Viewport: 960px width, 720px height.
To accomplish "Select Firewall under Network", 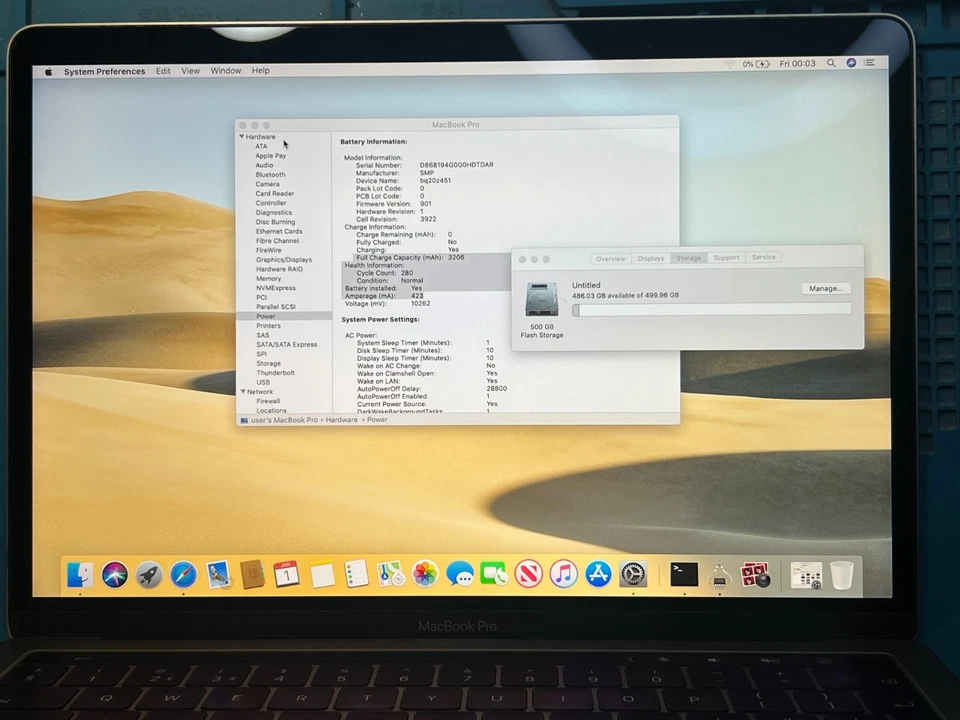I will coord(268,401).
